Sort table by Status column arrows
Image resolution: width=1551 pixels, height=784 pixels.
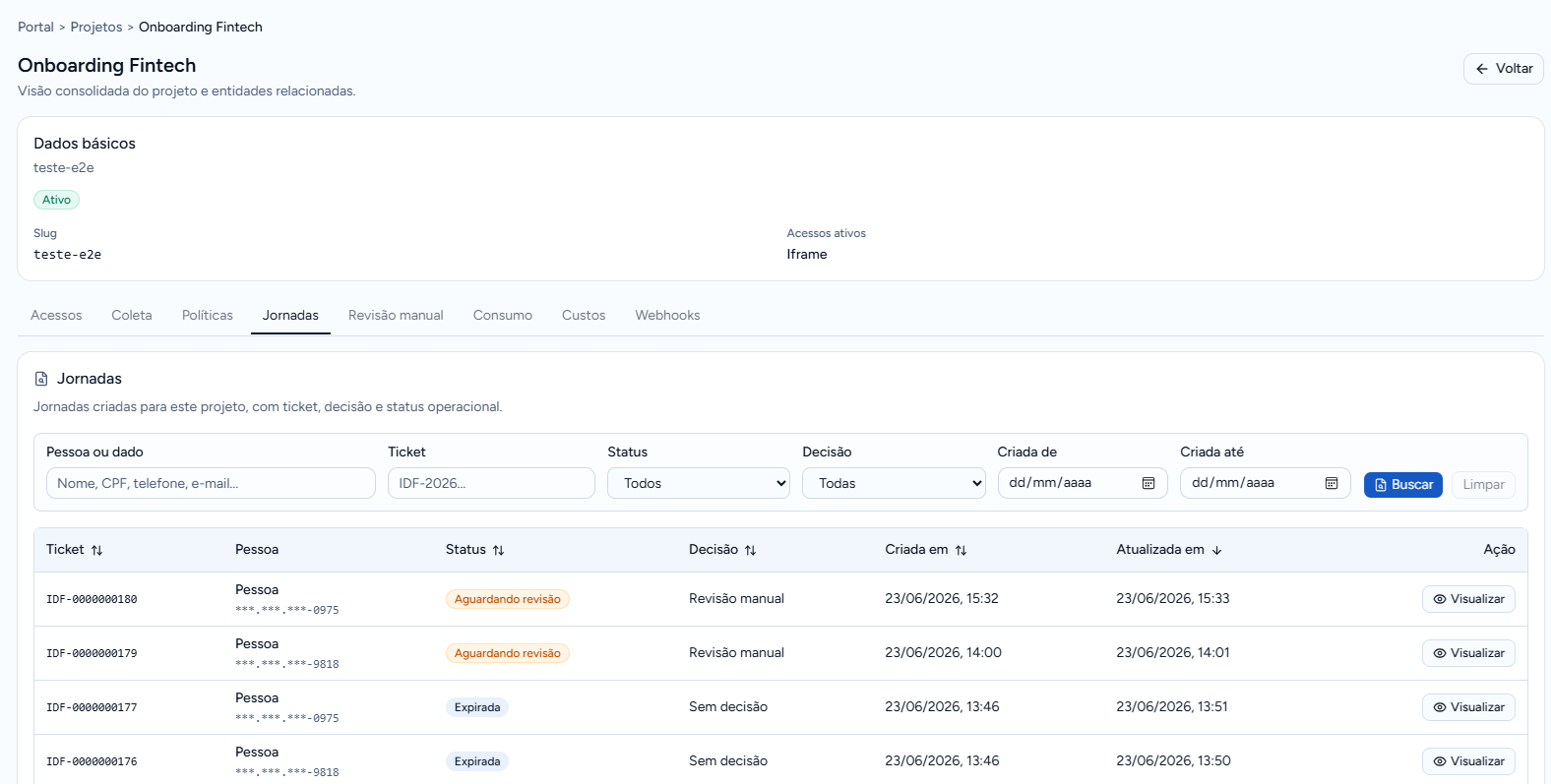tap(498, 550)
